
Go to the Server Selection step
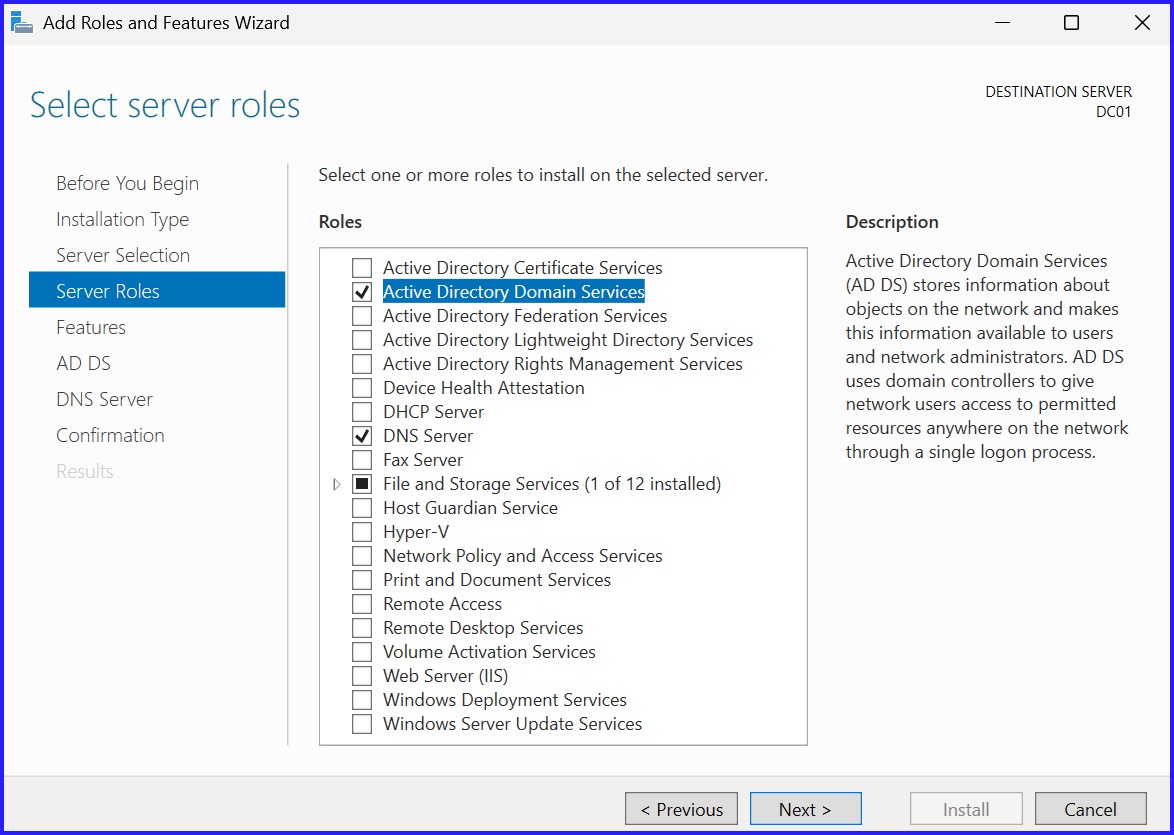point(122,255)
